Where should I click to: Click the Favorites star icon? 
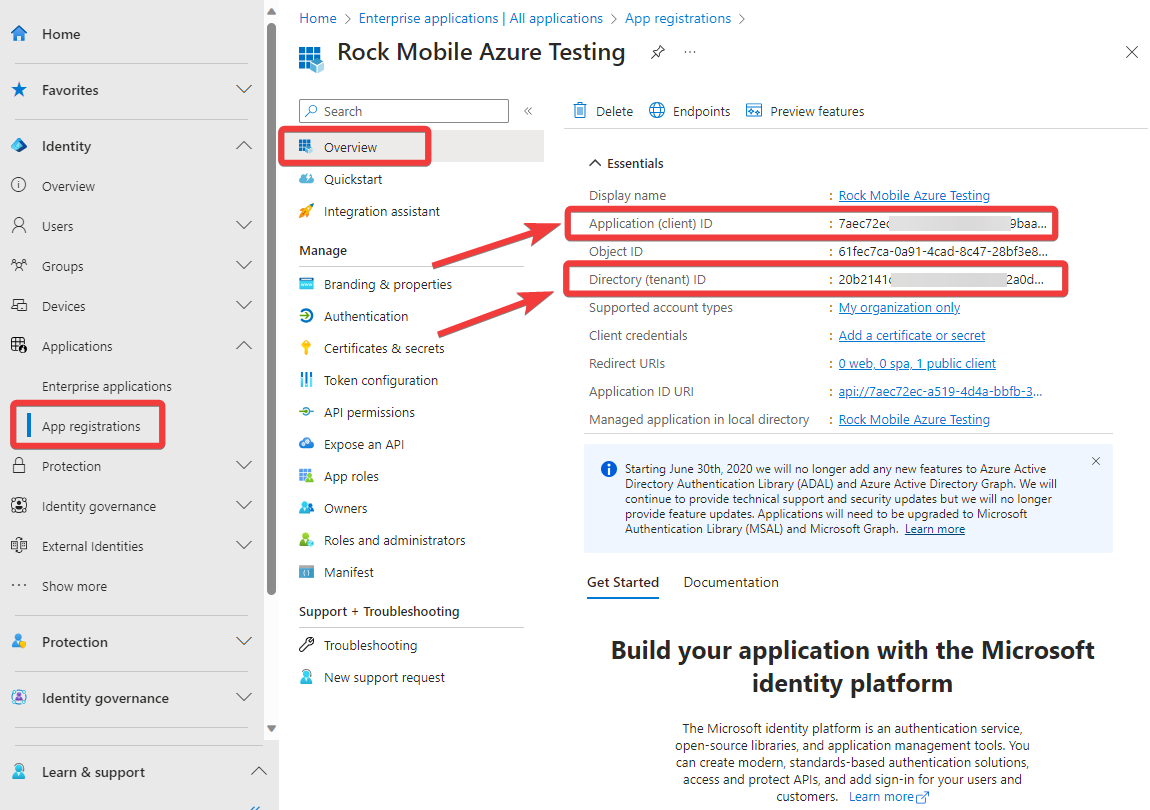tap(19, 90)
